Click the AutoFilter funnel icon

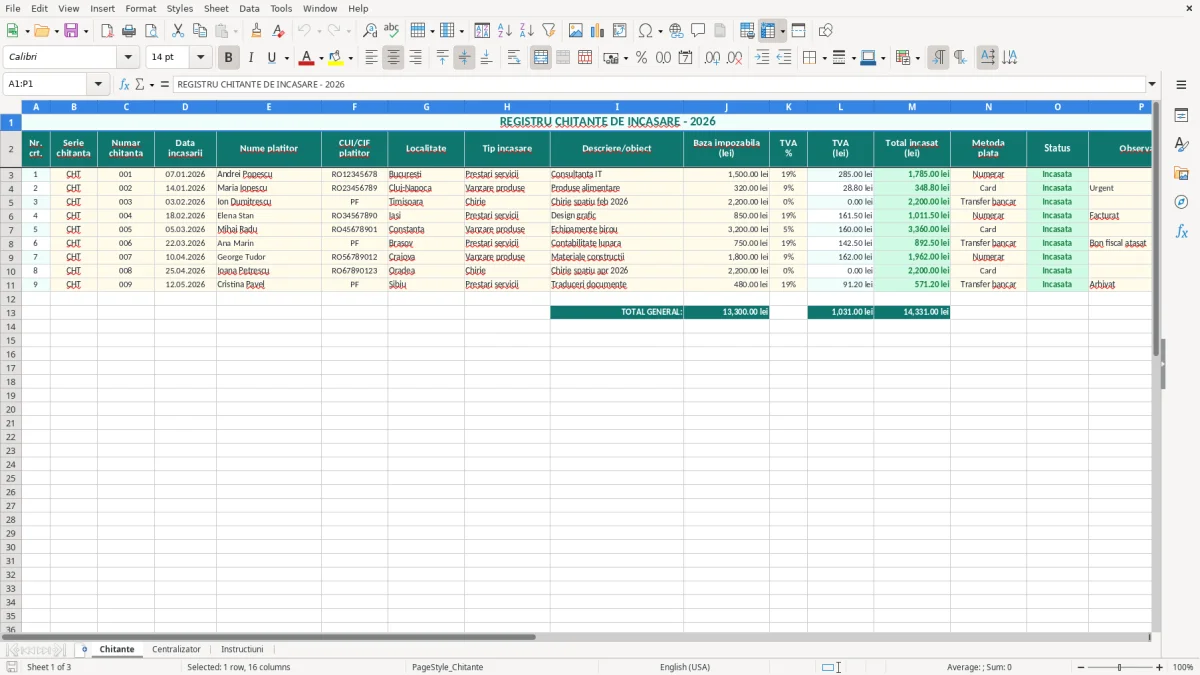point(549,31)
